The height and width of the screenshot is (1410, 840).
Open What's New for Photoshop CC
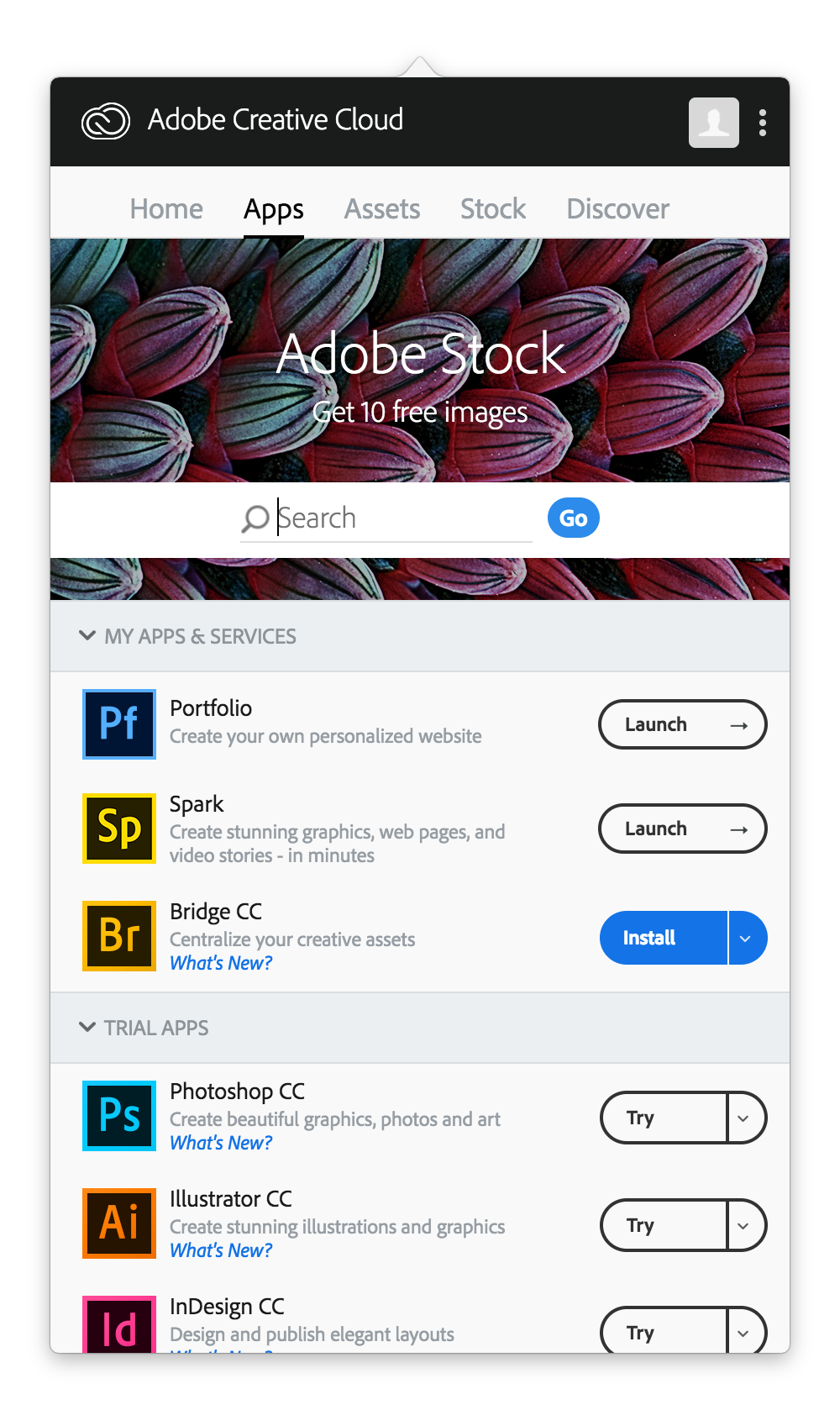click(x=221, y=1142)
